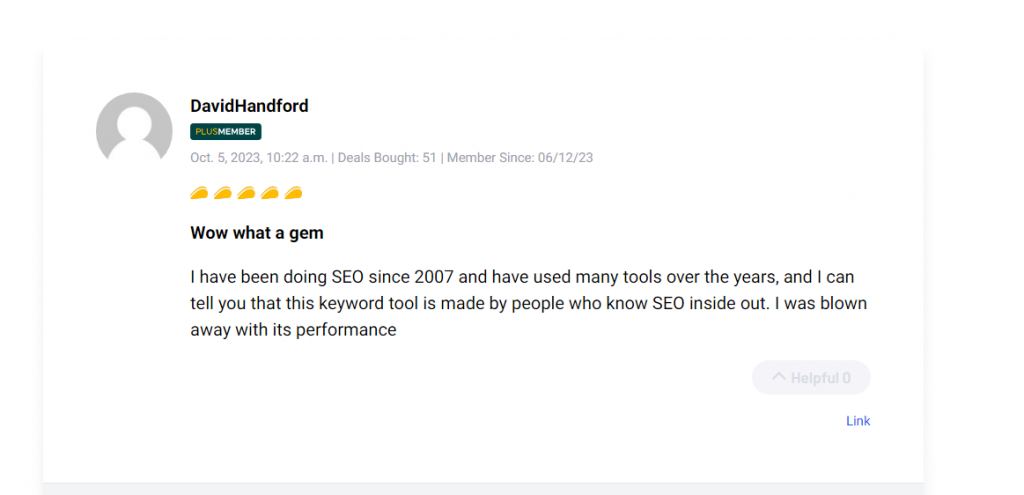Select the fourth taco rating icon
The width and height of the screenshot is (1024, 495).
point(269,192)
